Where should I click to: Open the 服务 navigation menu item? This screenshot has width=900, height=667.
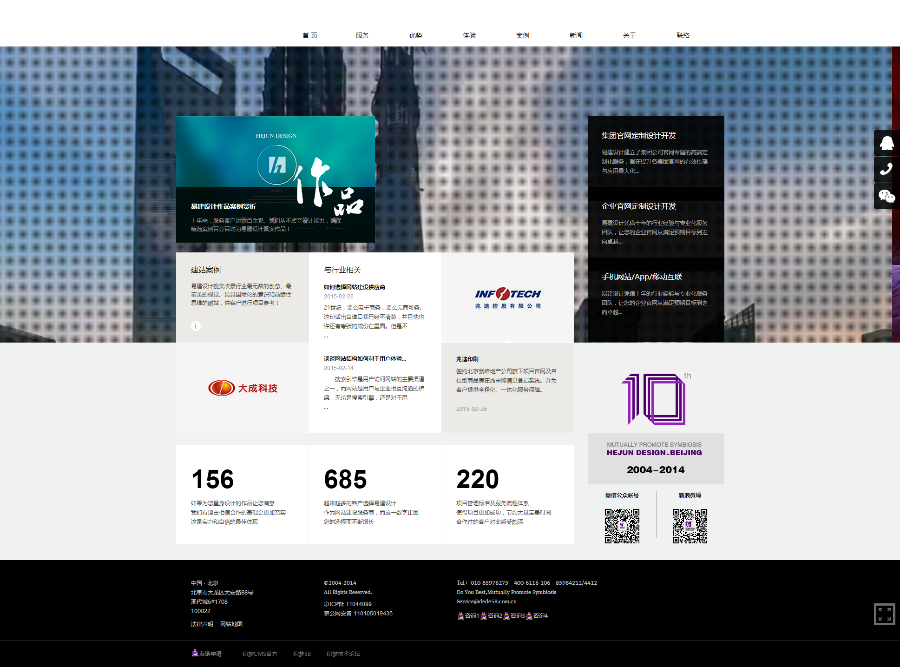point(362,35)
